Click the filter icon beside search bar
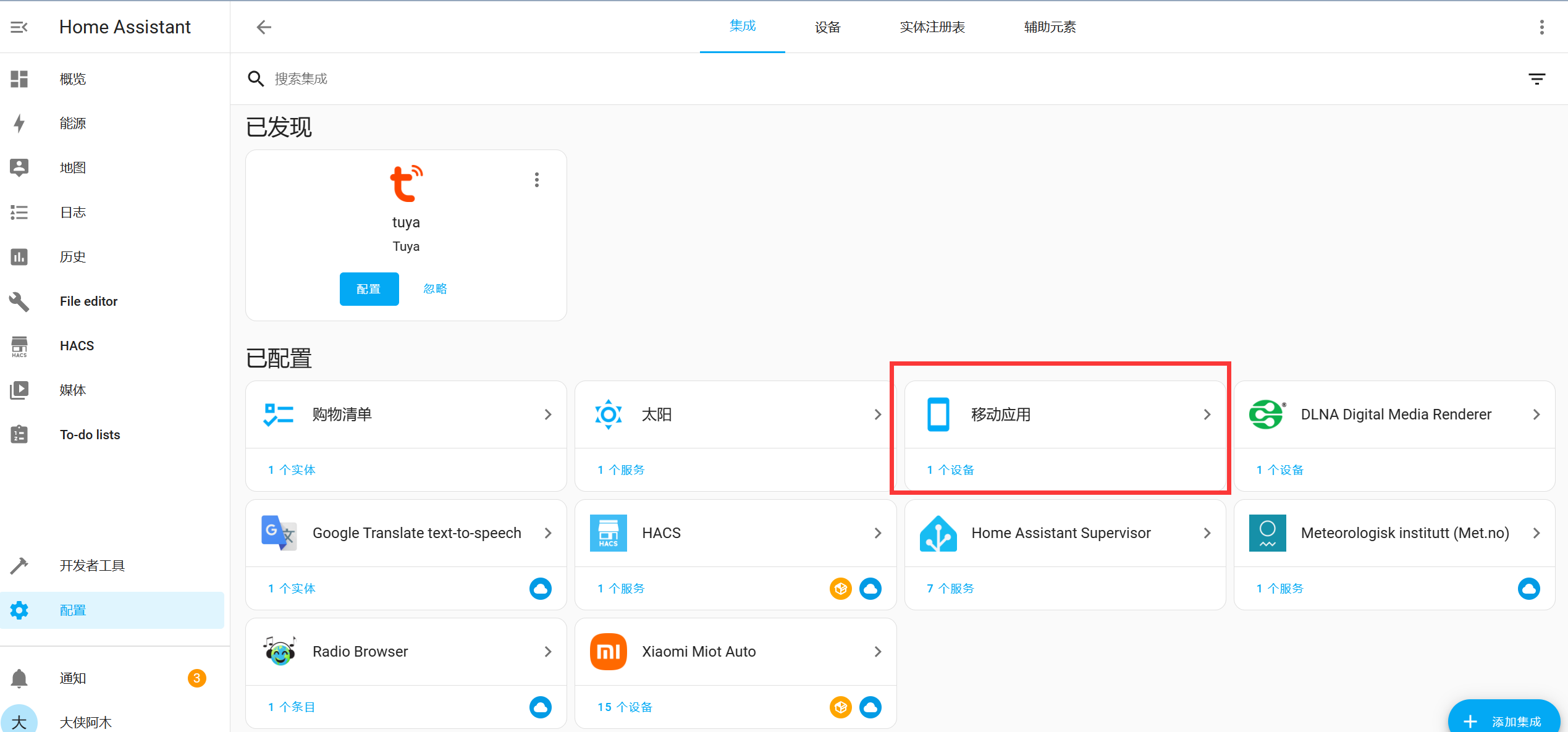 tap(1536, 79)
